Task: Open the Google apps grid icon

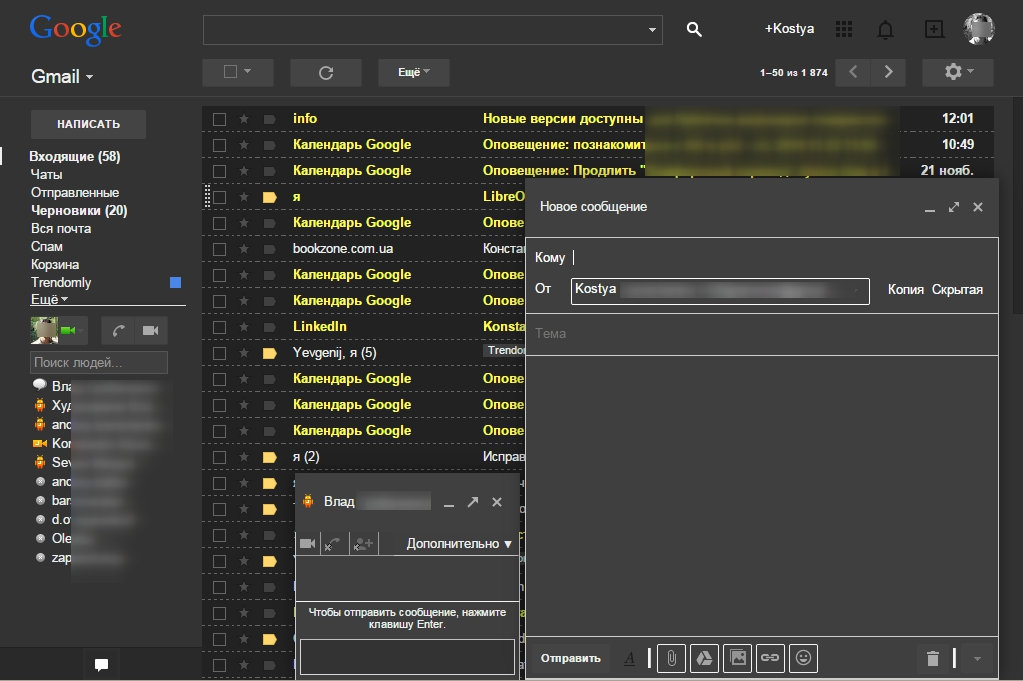Action: [844, 29]
